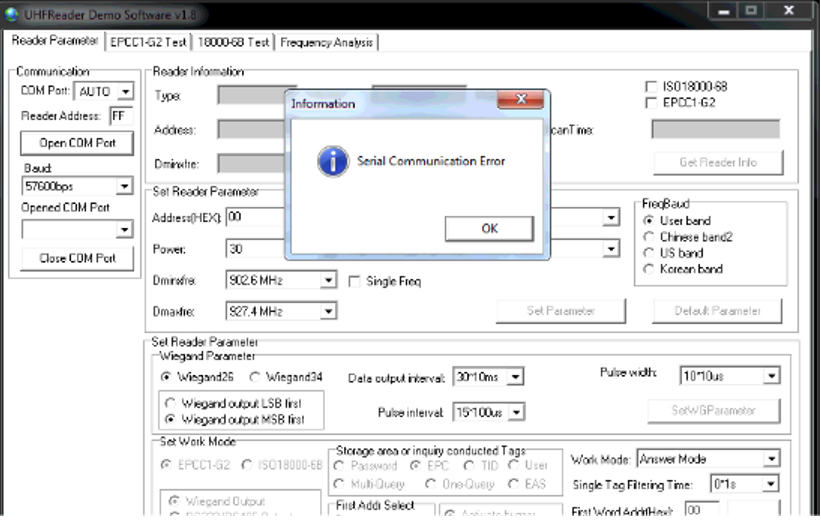Viewport: 821px width, 521px height.
Task: Click OK in the Information dialog
Action: click(489, 228)
